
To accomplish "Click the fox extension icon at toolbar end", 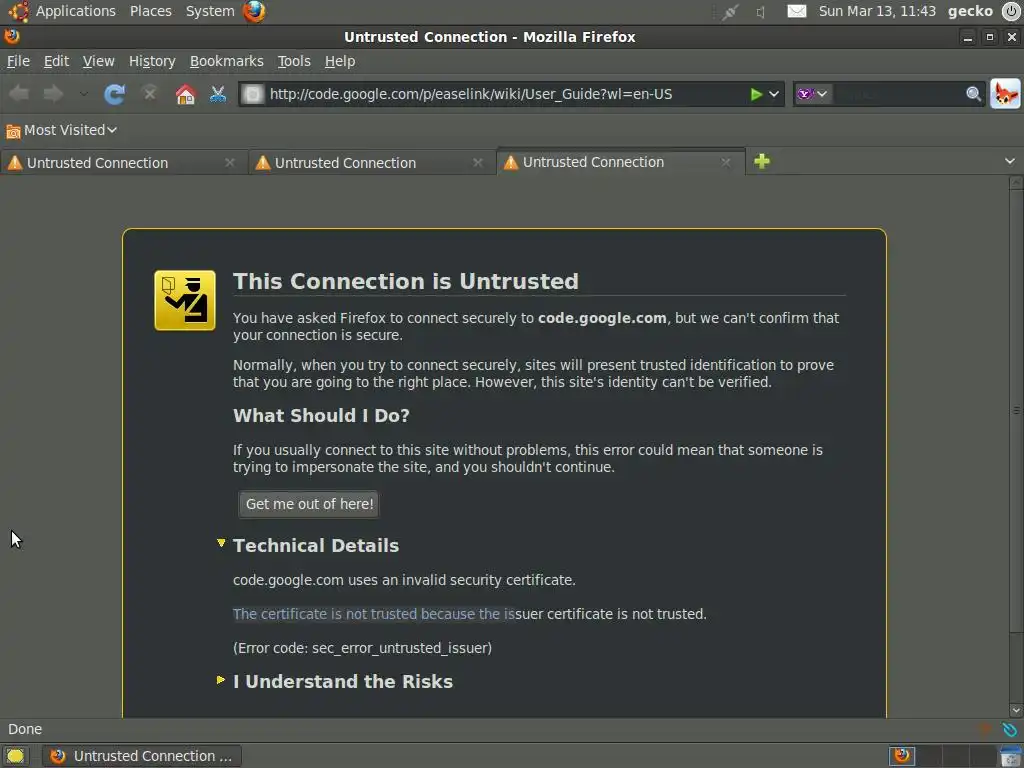I will 1005,94.
